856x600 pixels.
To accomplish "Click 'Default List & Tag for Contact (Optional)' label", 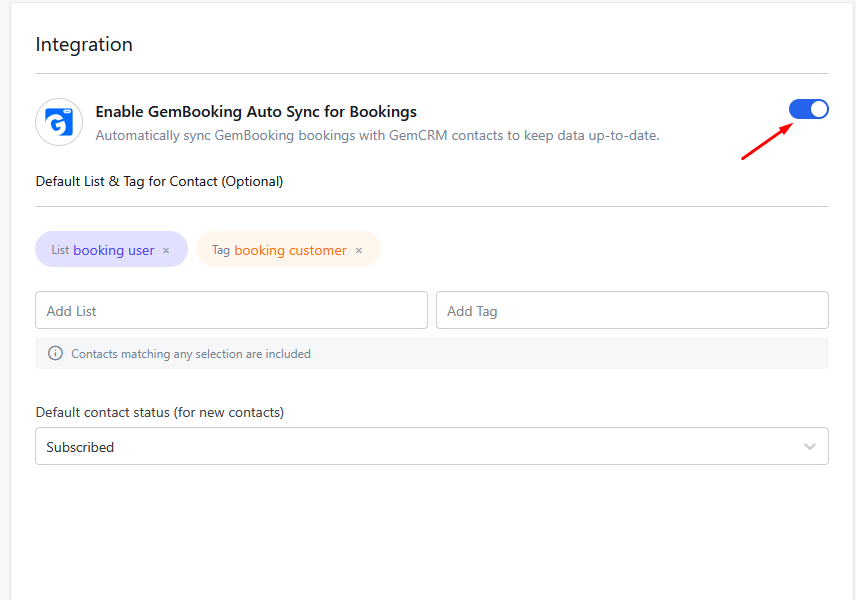I will (x=159, y=181).
